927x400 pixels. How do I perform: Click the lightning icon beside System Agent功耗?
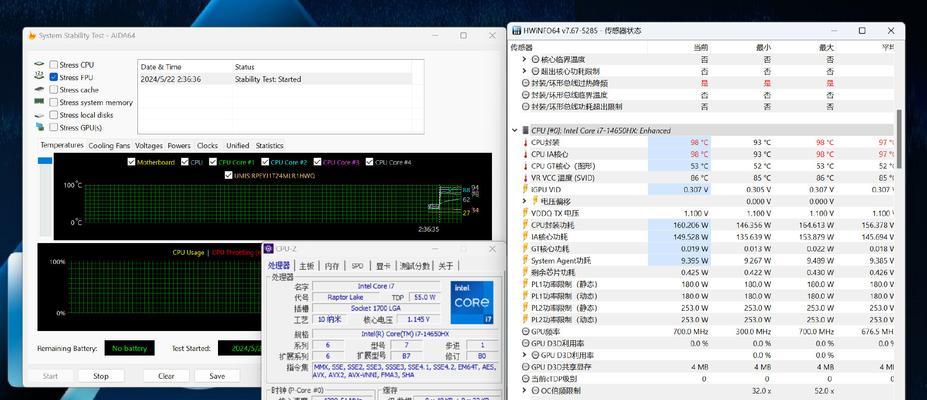click(526, 261)
